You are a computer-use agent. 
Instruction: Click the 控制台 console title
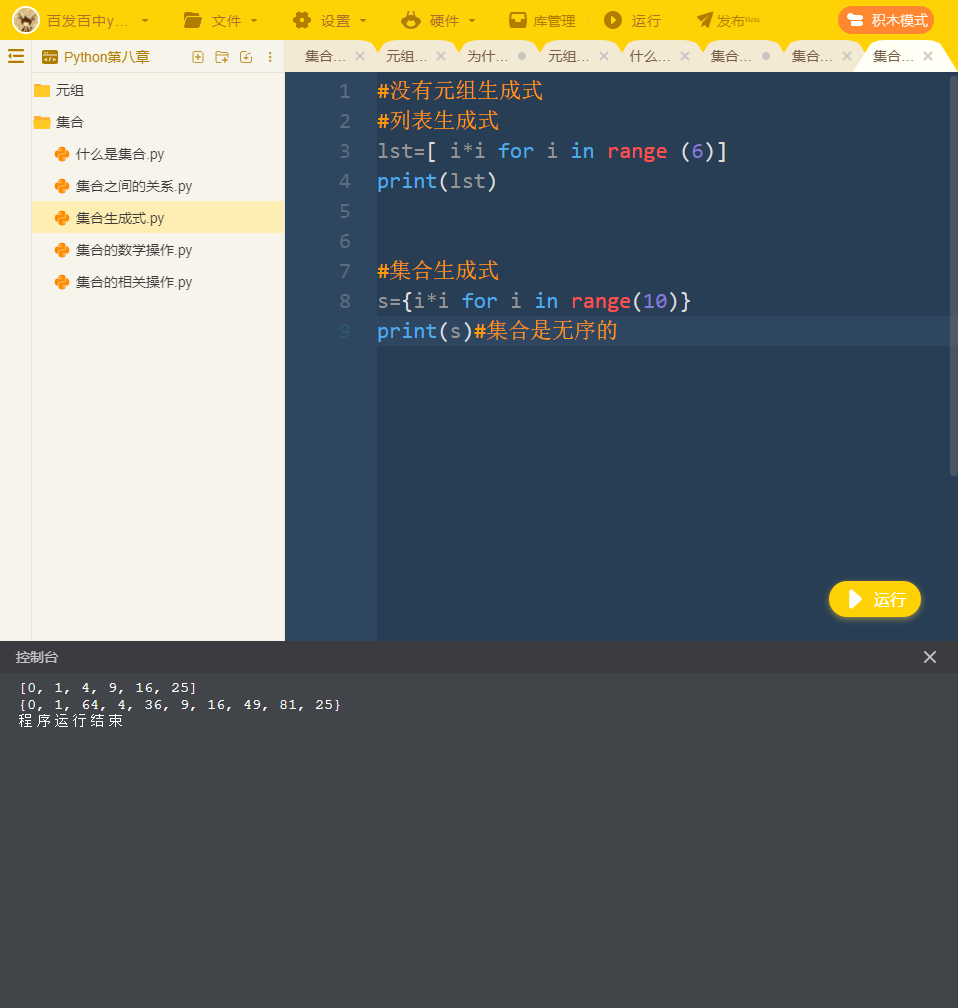coord(37,657)
